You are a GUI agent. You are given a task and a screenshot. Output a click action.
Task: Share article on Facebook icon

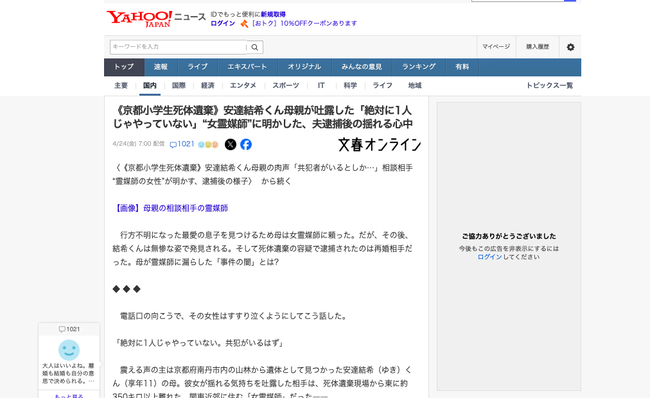click(x=246, y=144)
